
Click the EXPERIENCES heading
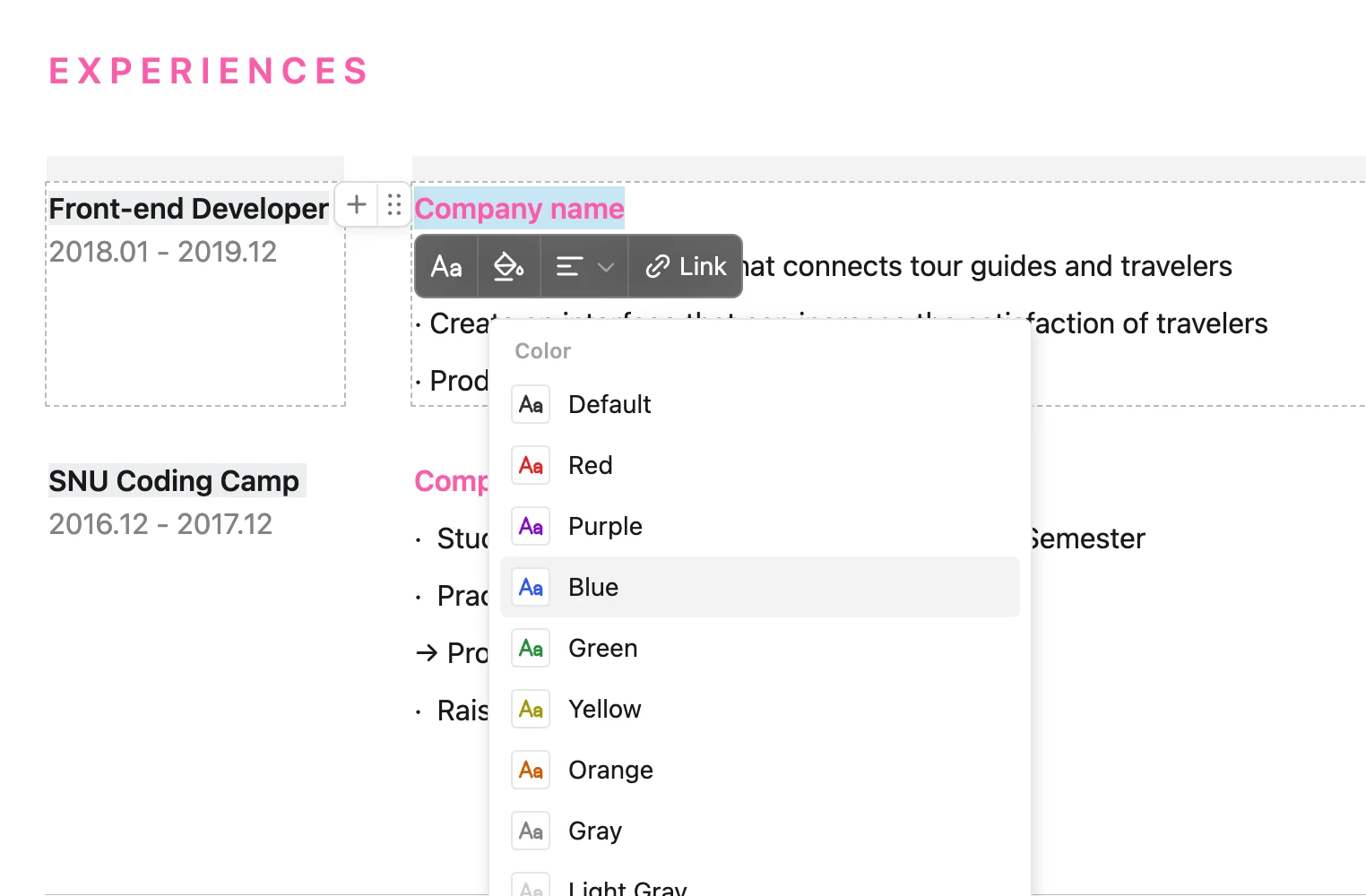(208, 71)
